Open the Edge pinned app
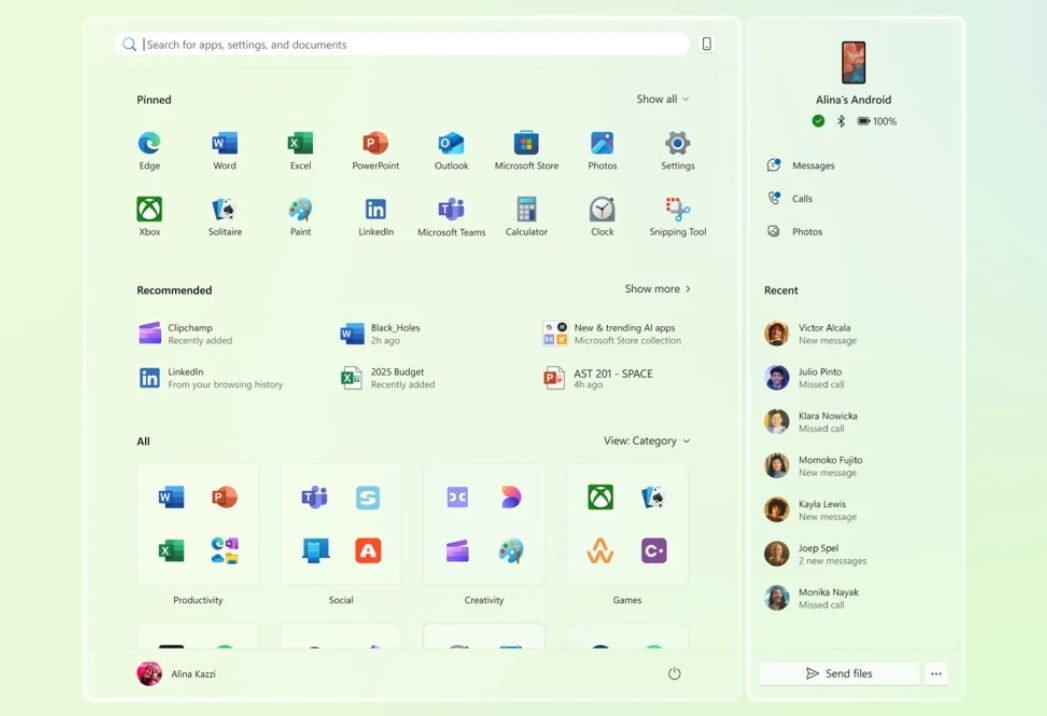 pyautogui.click(x=149, y=151)
